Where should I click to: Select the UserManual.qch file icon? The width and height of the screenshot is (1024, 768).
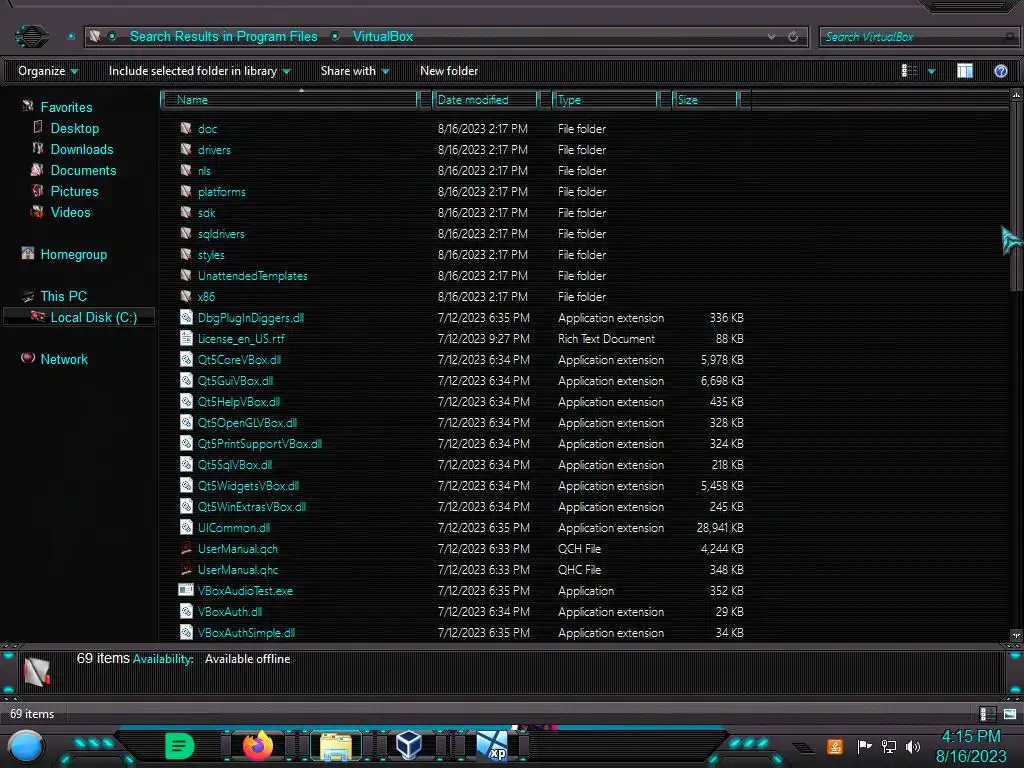(x=186, y=549)
